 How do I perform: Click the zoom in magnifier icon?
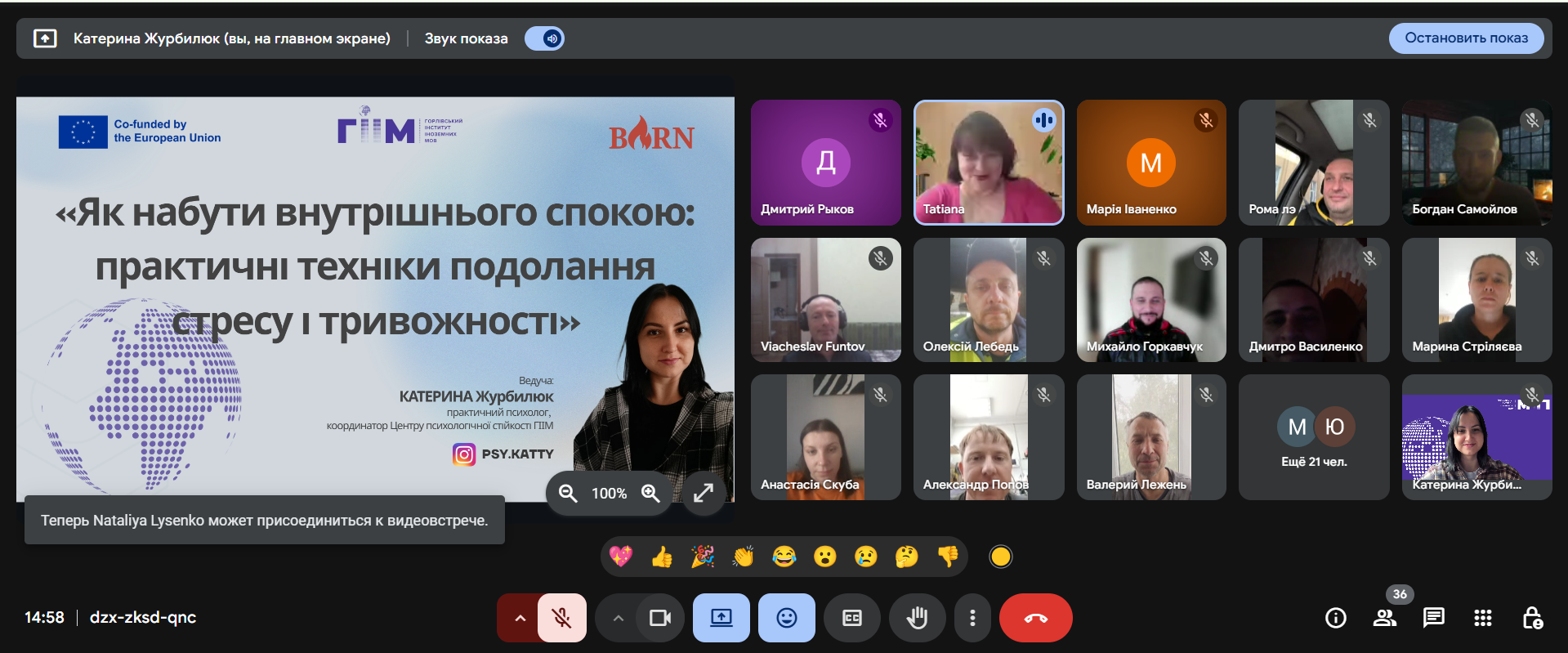tap(650, 493)
